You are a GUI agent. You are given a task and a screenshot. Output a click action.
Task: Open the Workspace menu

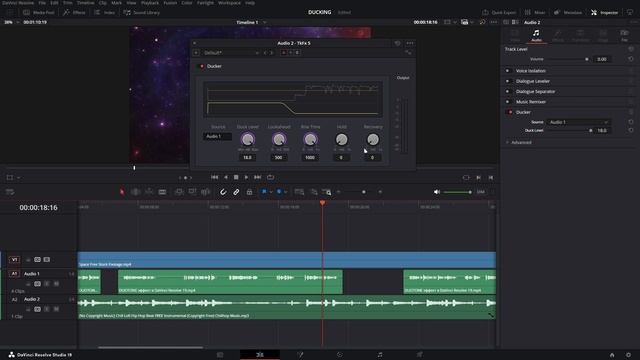(229, 3)
